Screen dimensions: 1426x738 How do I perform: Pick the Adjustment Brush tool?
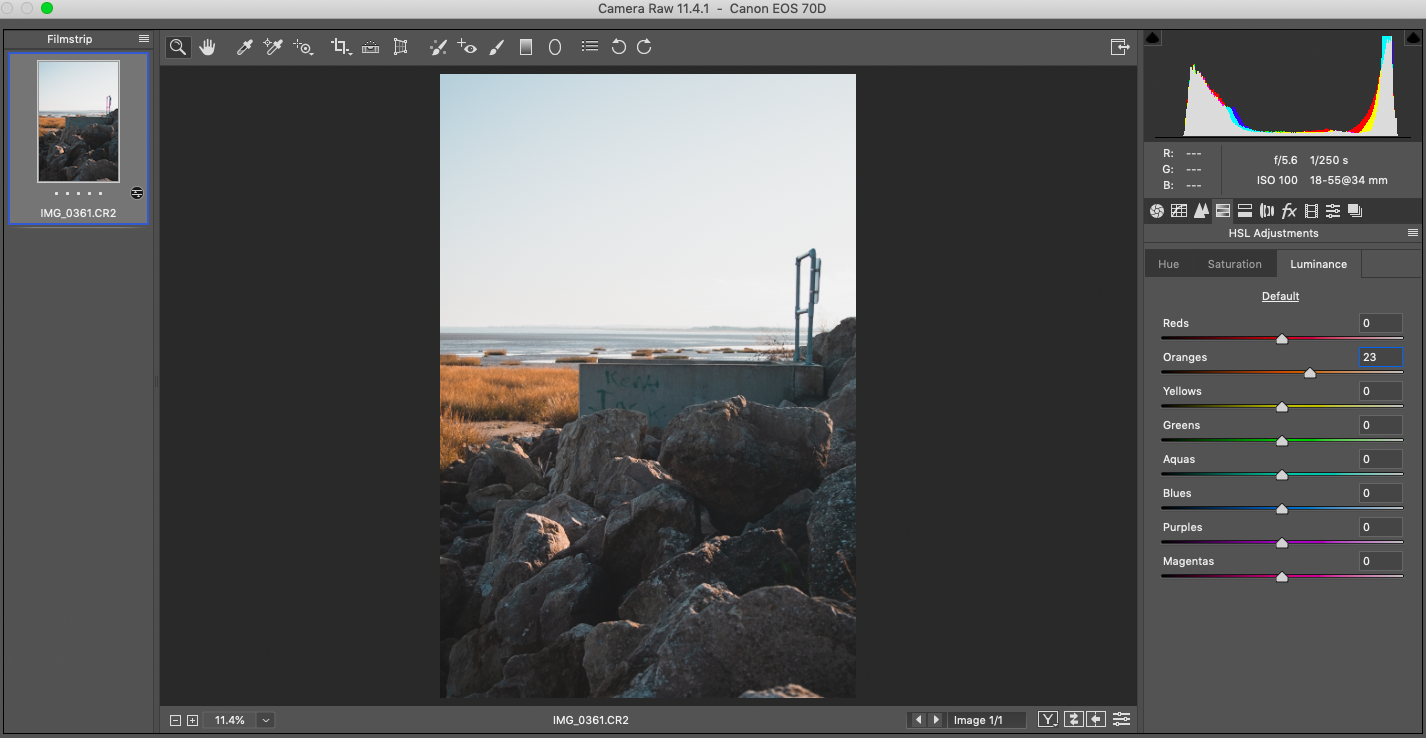tap(496, 47)
